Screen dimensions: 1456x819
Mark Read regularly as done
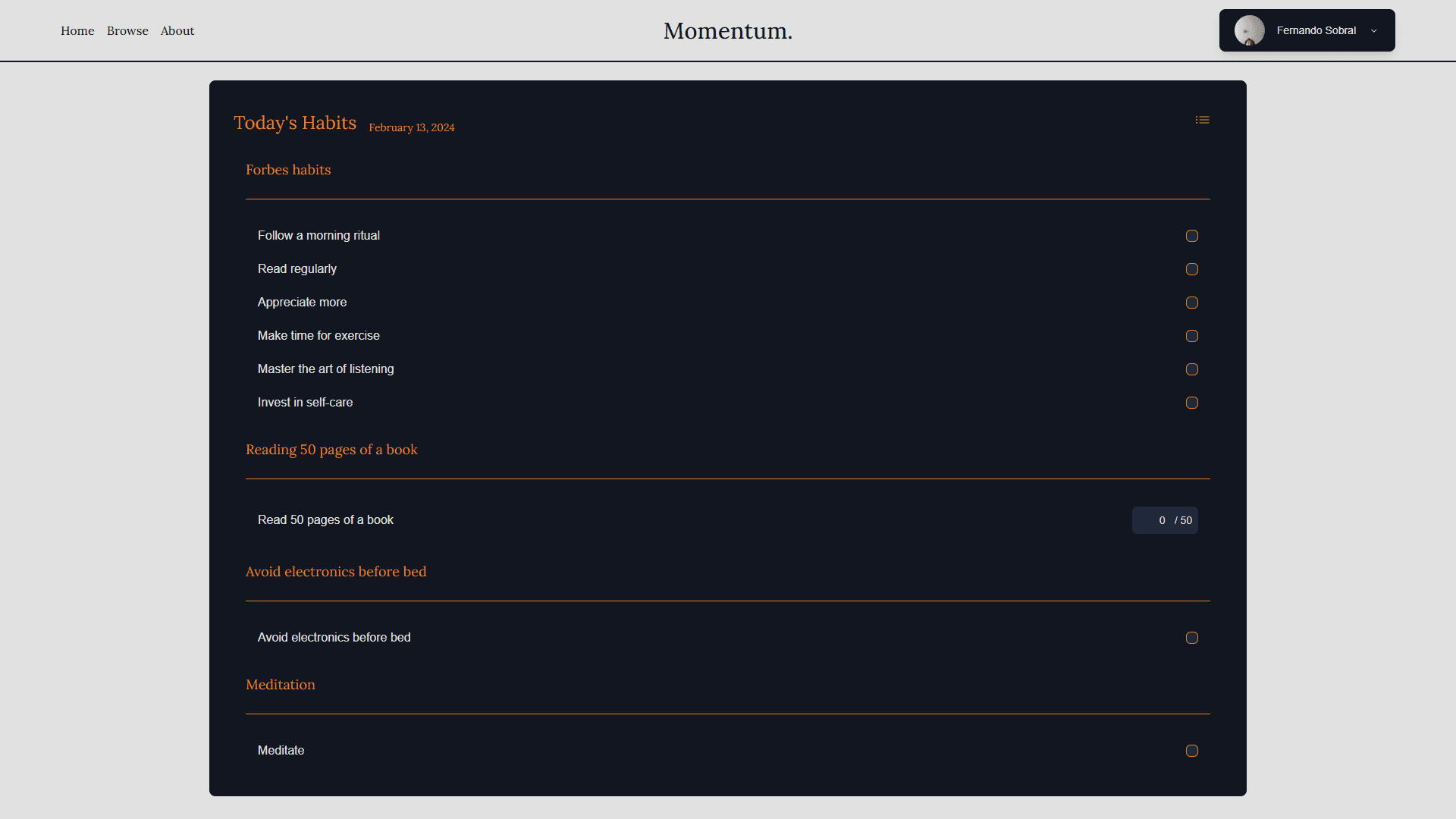click(x=1191, y=269)
